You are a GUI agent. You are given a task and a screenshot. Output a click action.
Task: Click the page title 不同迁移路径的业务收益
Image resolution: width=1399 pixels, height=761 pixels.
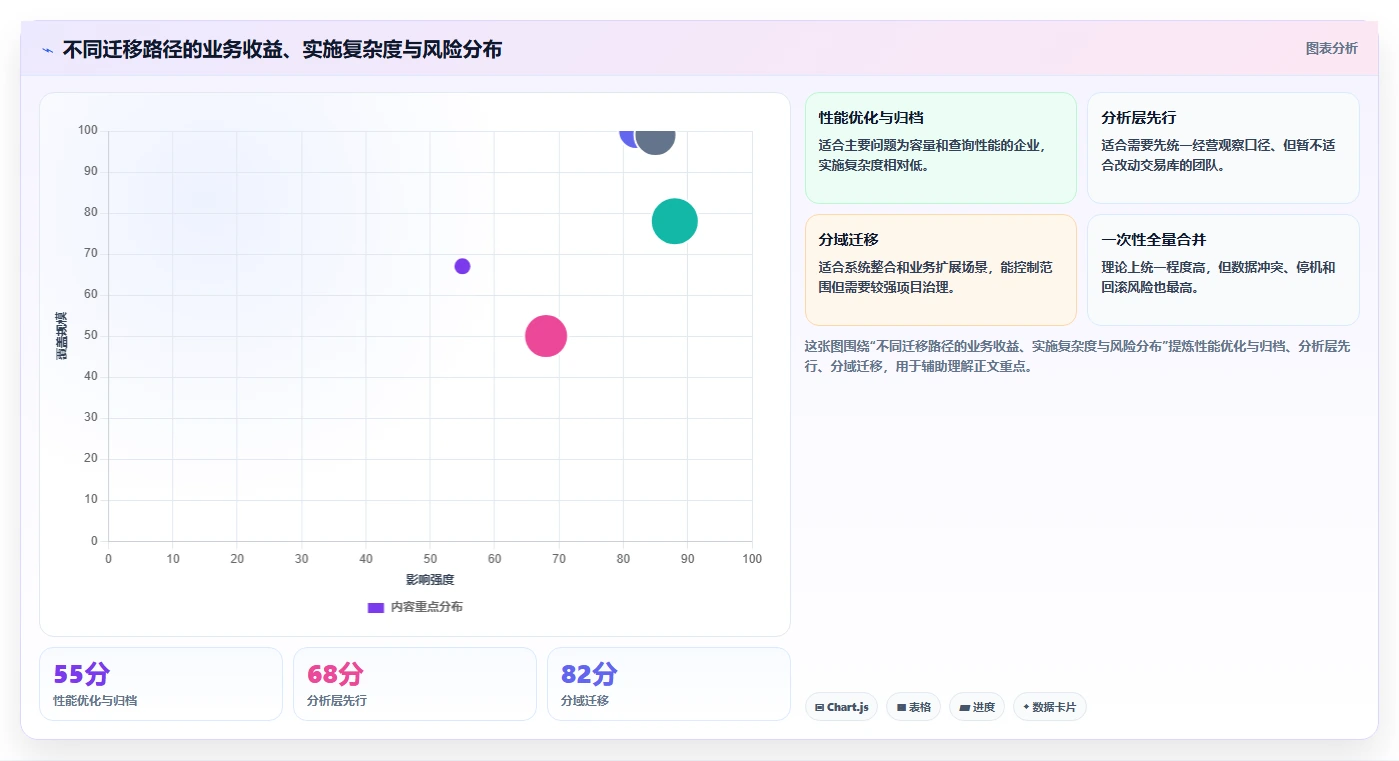[x=282, y=49]
